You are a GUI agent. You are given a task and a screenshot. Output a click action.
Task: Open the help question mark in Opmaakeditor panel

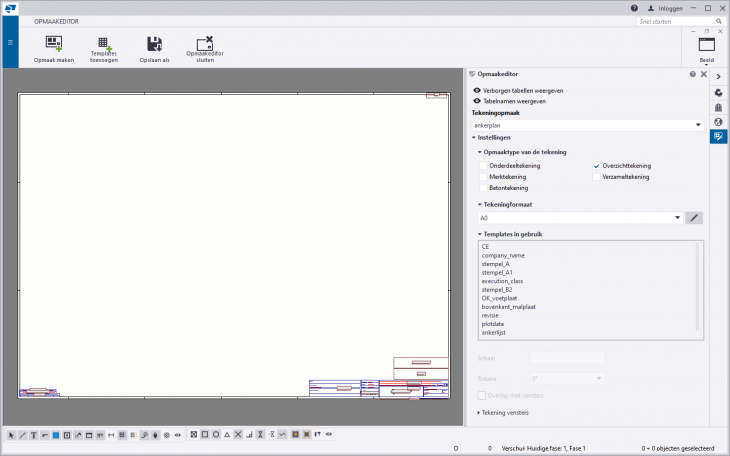click(x=692, y=74)
